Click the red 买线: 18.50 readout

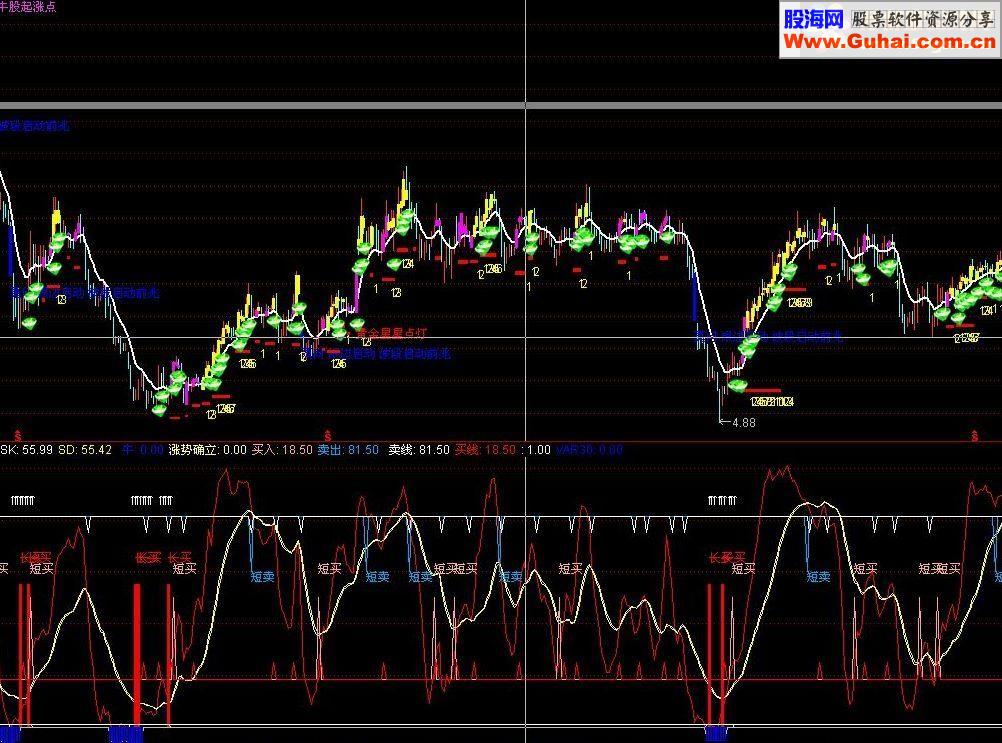486,450
